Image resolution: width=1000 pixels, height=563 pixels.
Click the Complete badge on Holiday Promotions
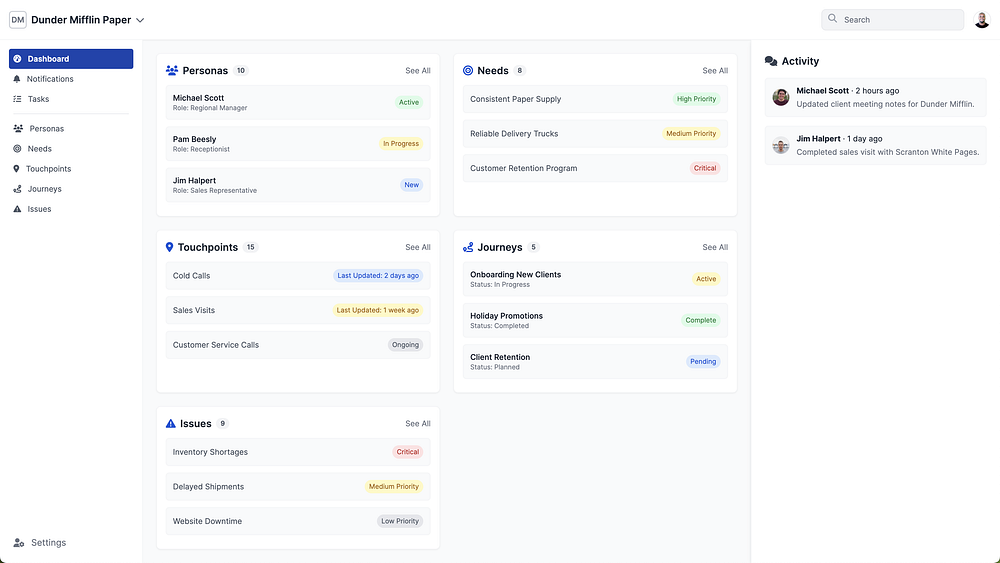coord(700,320)
